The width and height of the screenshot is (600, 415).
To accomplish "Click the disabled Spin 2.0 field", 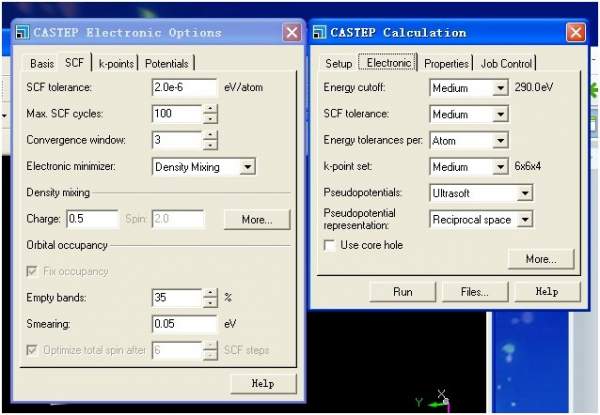I will [178, 219].
